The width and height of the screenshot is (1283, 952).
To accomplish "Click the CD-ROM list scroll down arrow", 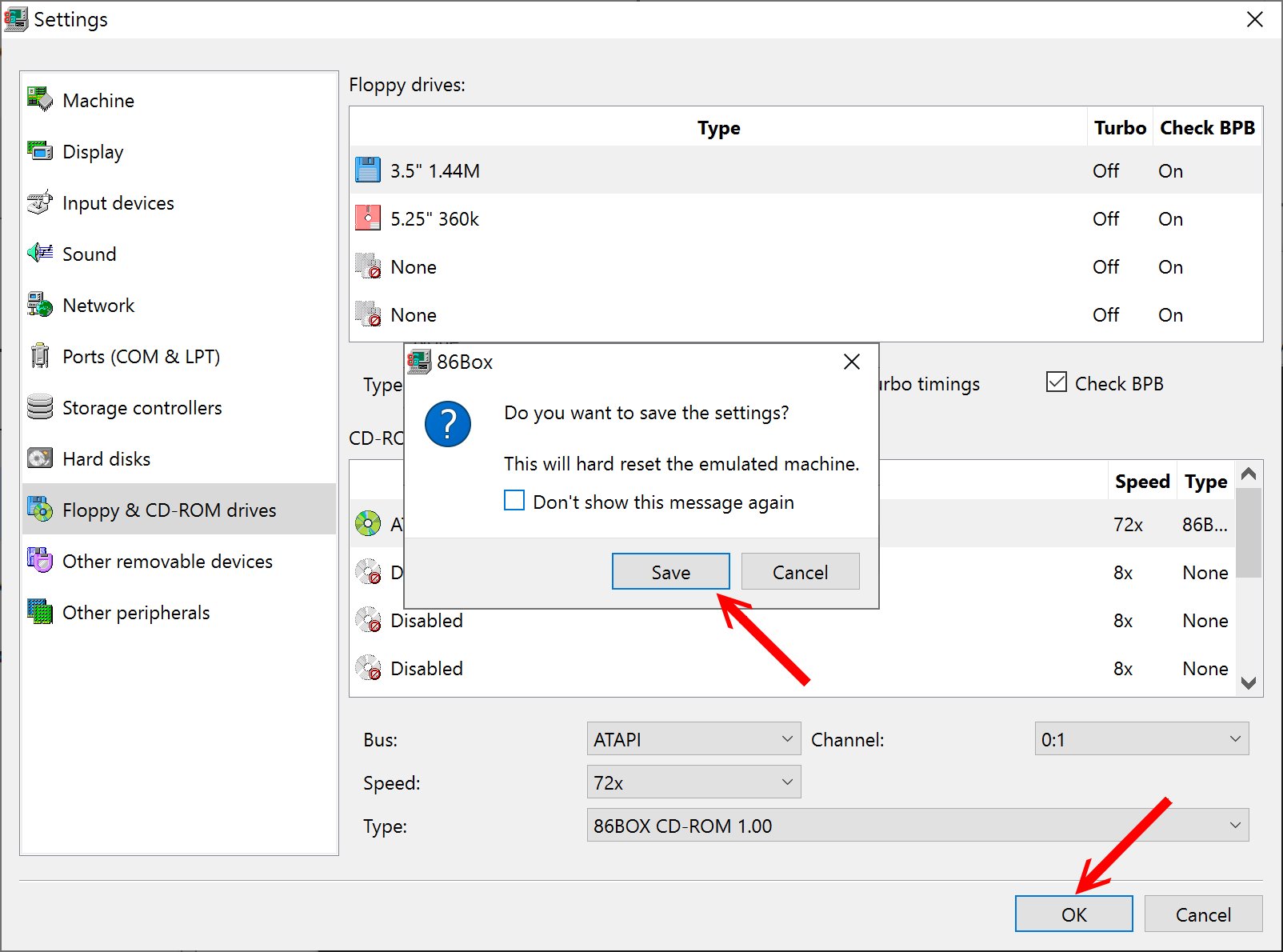I will click(1249, 682).
